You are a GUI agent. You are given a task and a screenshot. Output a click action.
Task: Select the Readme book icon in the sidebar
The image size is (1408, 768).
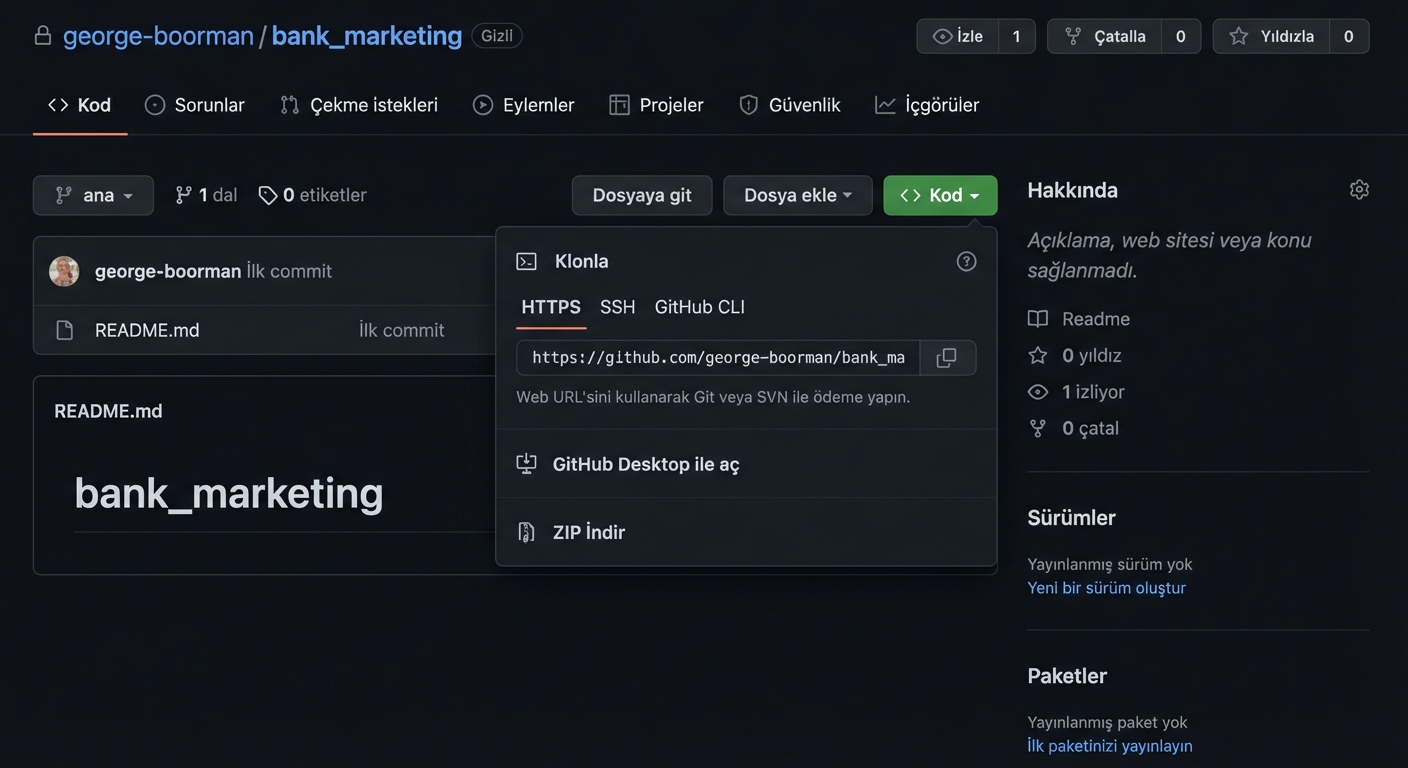coord(1037,318)
